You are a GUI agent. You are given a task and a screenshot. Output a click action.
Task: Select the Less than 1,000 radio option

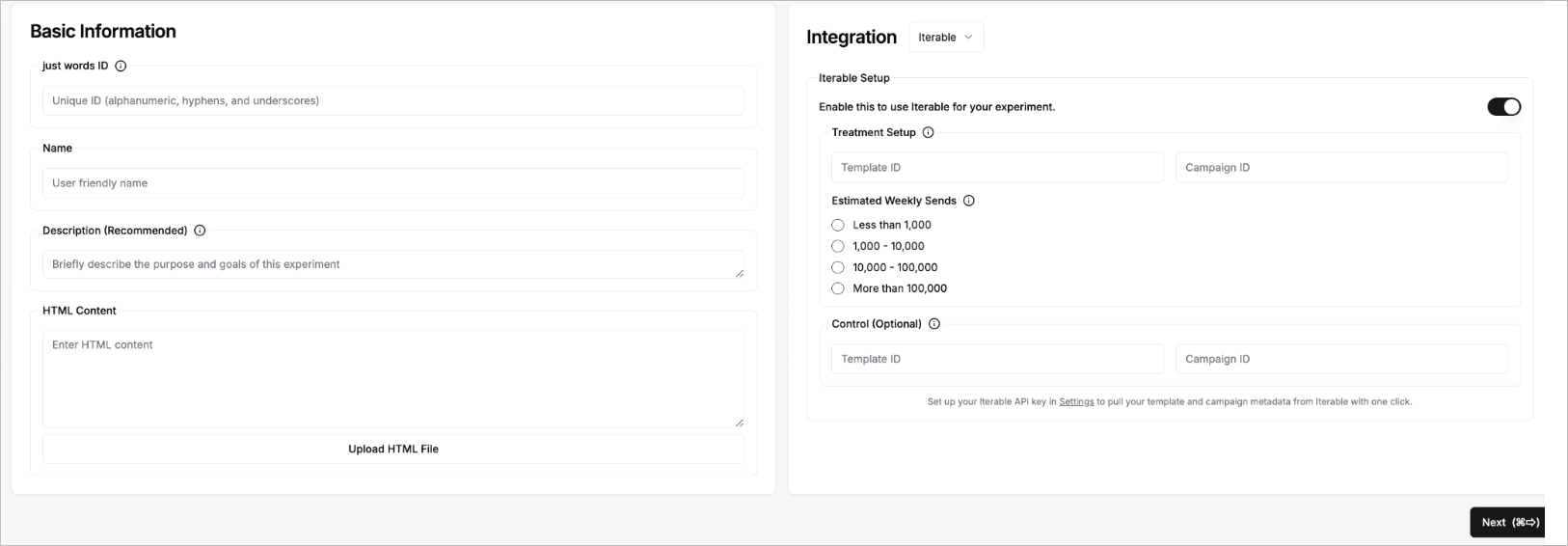click(838, 225)
